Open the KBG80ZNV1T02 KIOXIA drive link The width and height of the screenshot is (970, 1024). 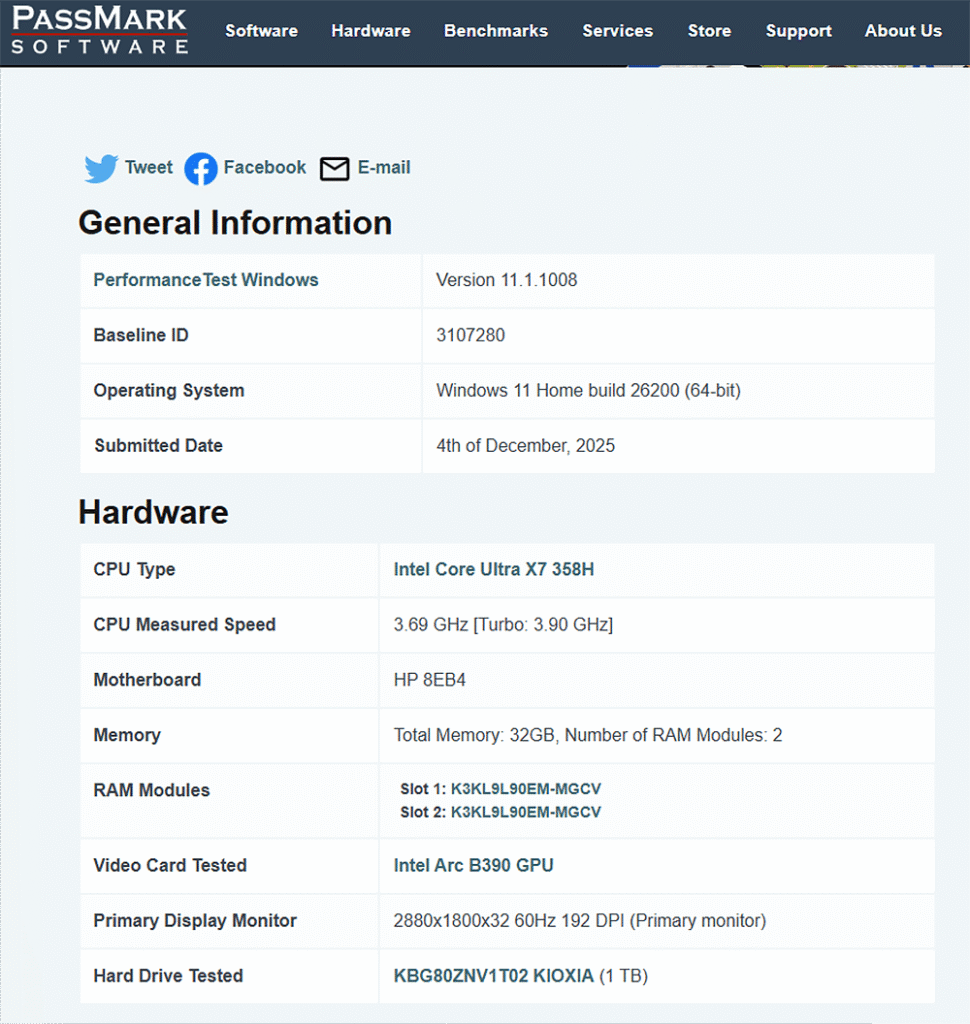point(494,975)
